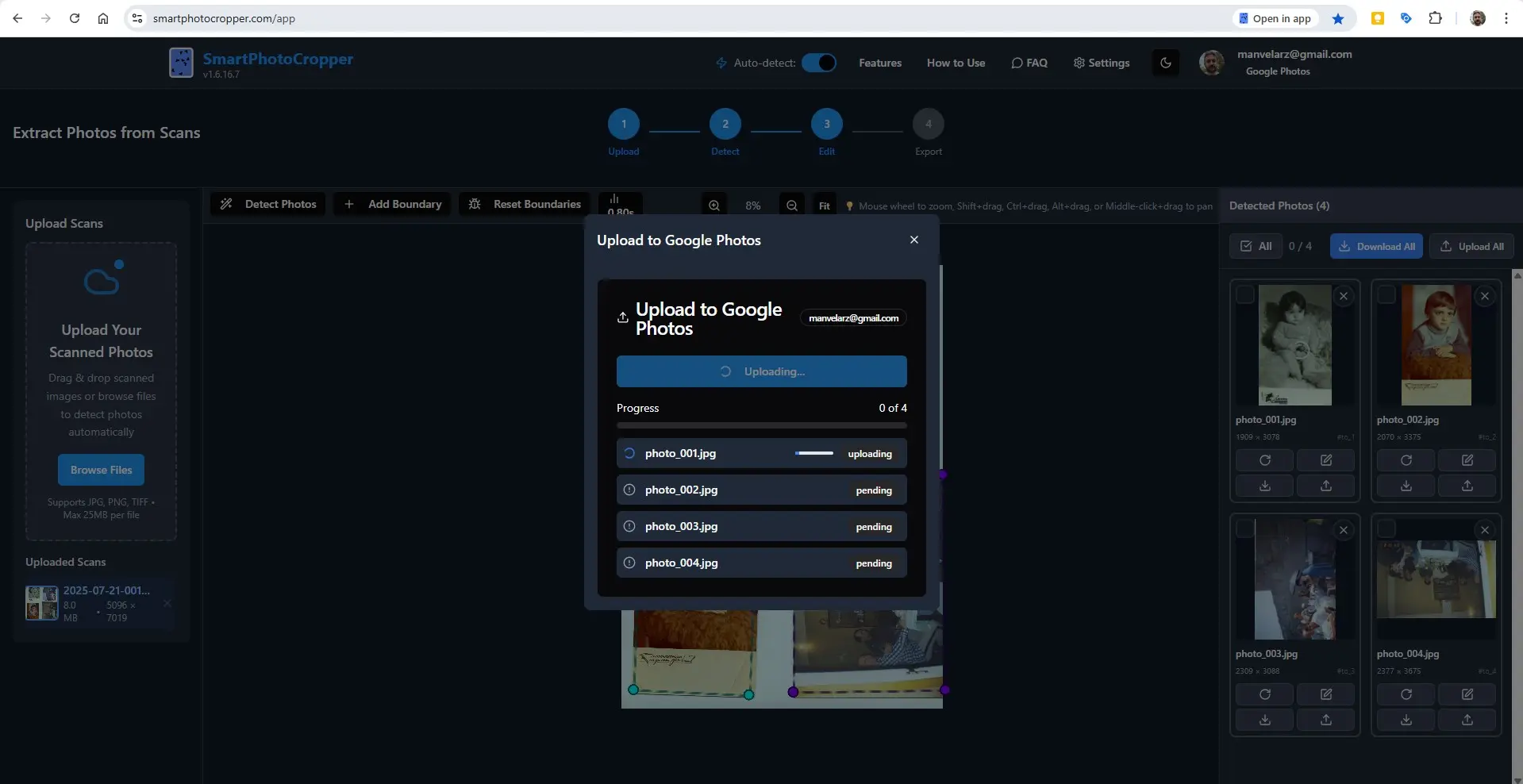Download photo_001.jpg from its card
This screenshot has height=784, width=1523.
[x=1265, y=486]
